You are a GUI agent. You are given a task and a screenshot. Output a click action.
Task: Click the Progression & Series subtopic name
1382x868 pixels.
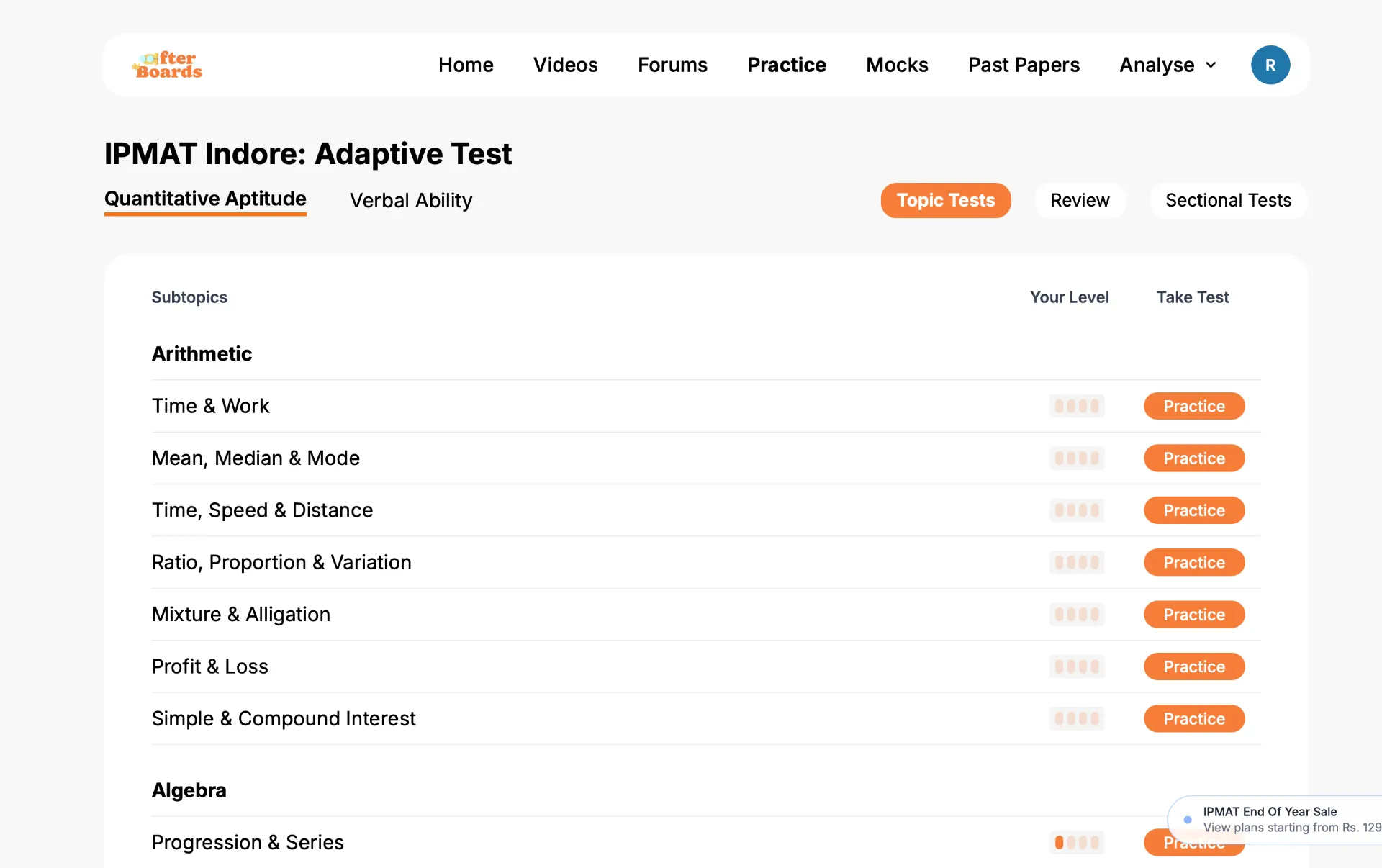coord(248,842)
